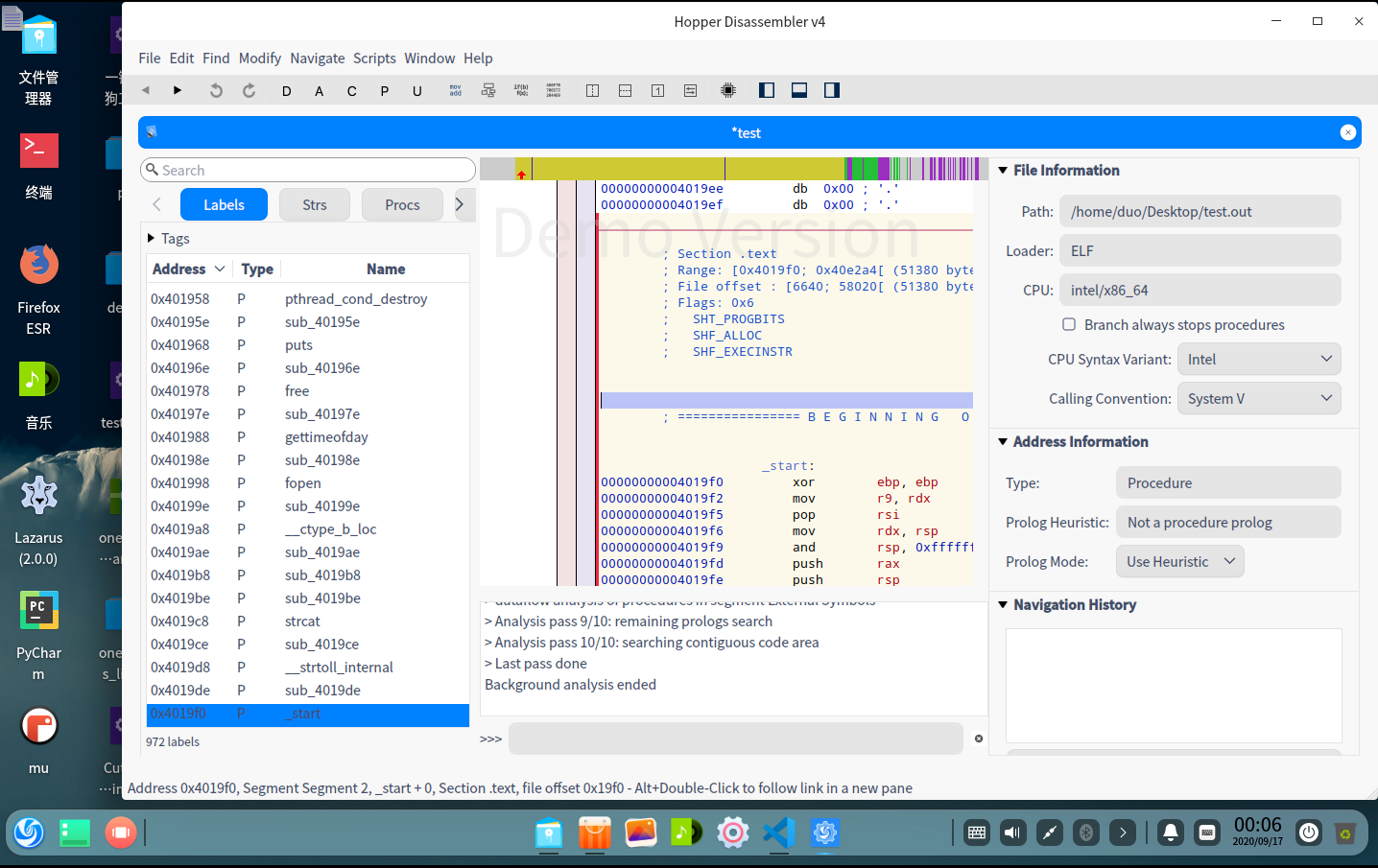1378x868 pixels.
Task: Enable Branch always stops procedures checkbox
Action: (x=1069, y=325)
